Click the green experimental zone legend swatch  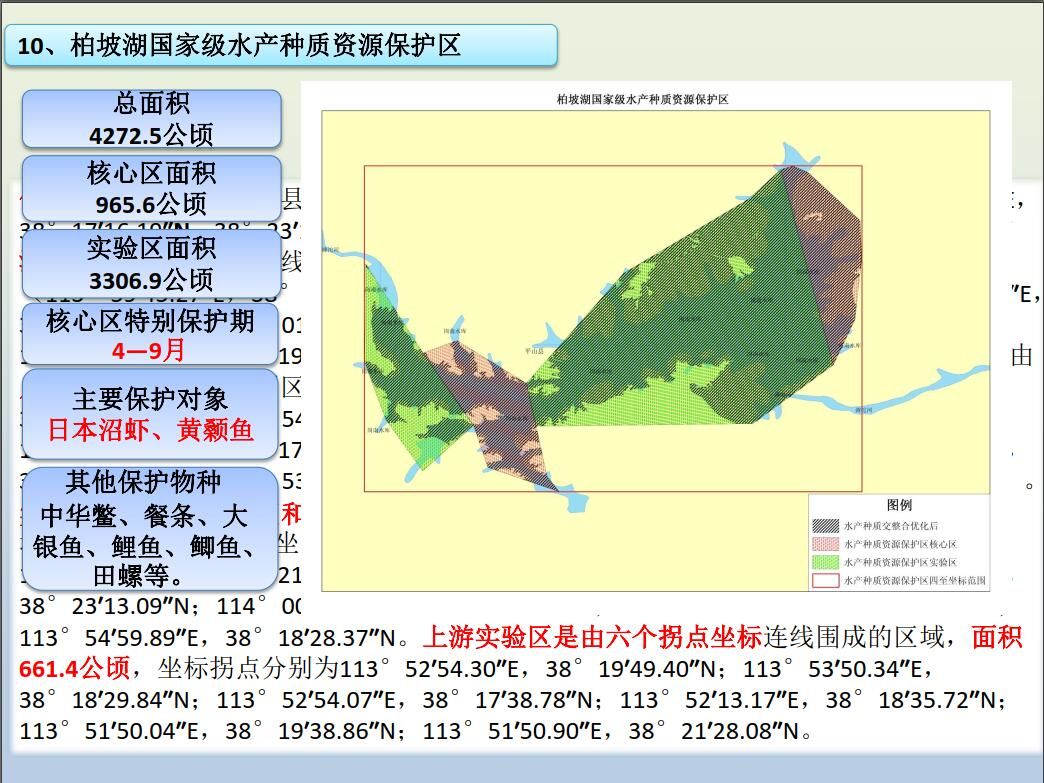point(826,562)
